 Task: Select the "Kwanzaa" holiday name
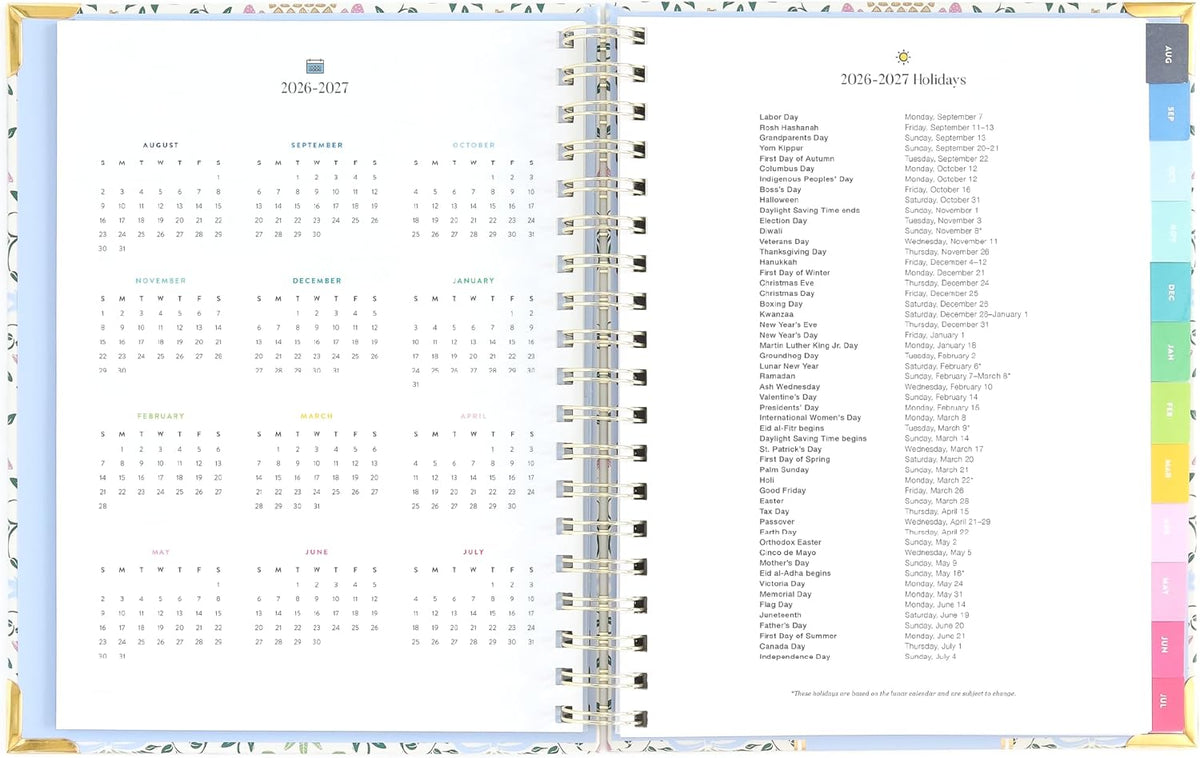click(777, 314)
